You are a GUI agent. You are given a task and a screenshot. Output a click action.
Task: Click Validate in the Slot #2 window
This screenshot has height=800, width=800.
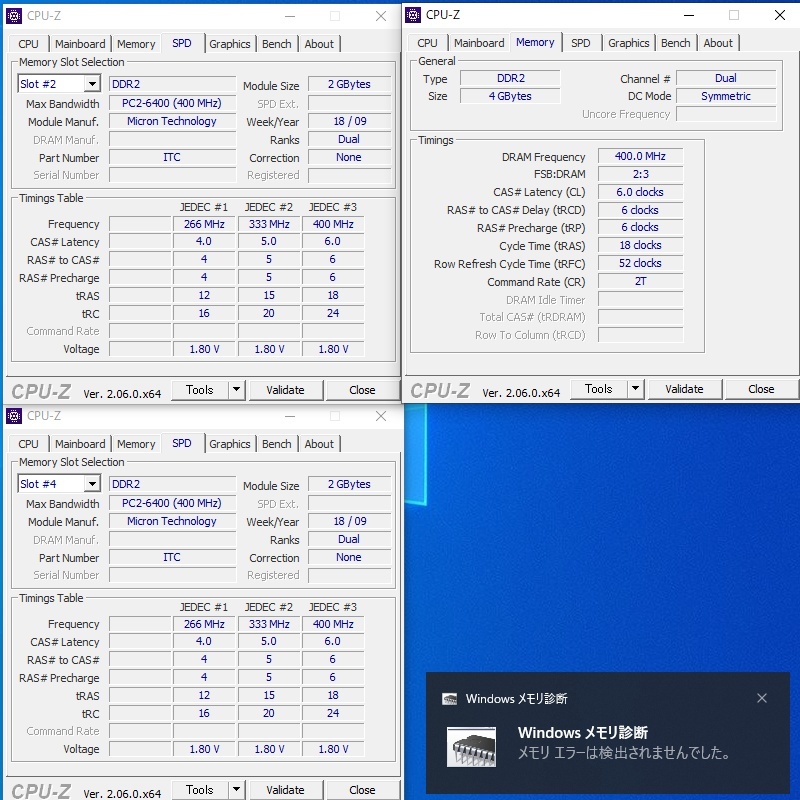[x=286, y=390]
